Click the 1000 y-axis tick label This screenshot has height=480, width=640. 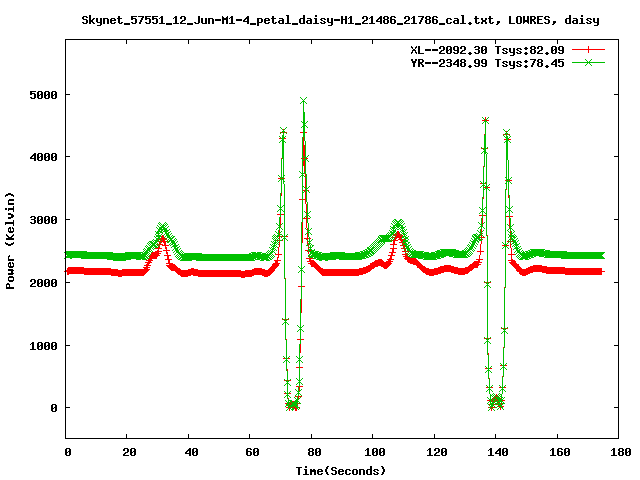tap(43, 346)
